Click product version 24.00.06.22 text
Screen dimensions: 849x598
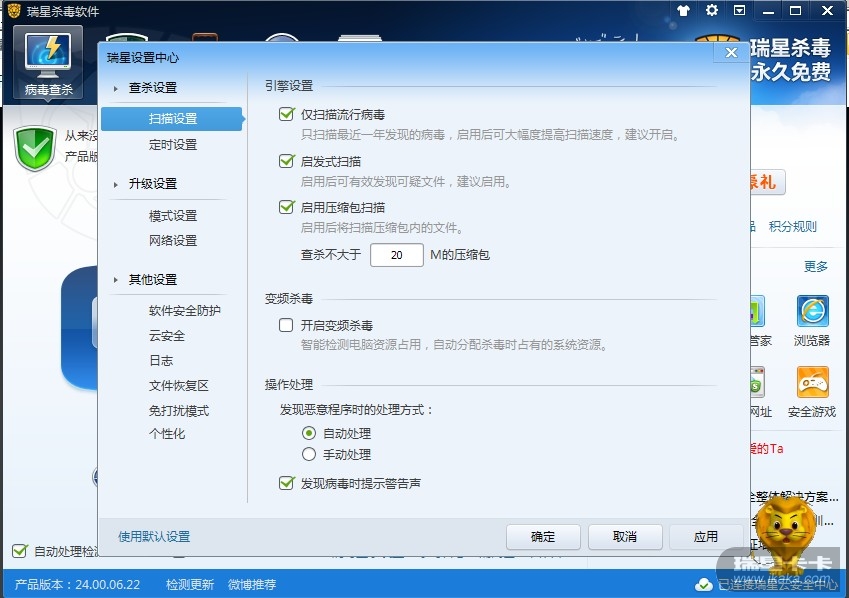click(x=77, y=584)
